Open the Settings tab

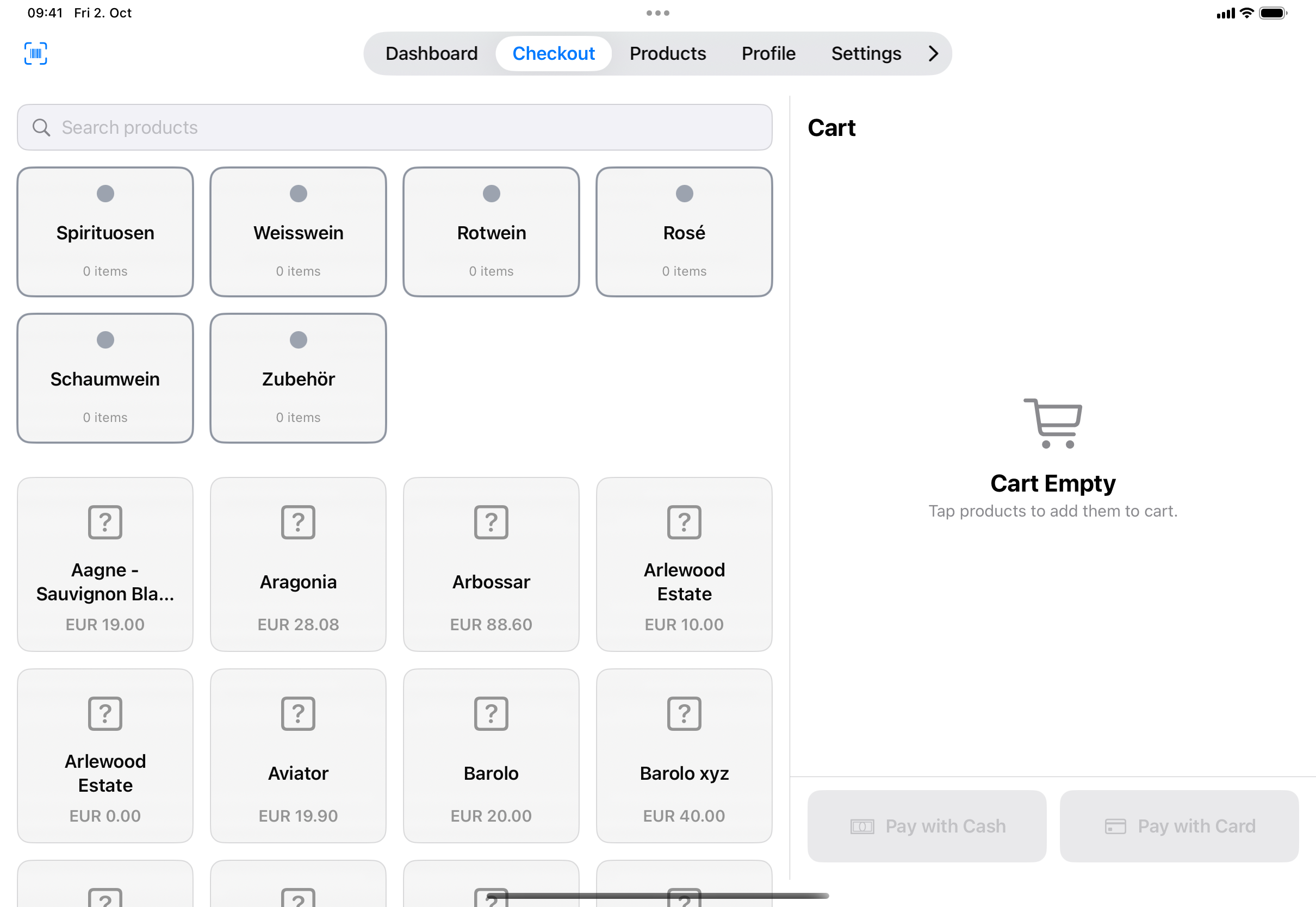[866, 53]
